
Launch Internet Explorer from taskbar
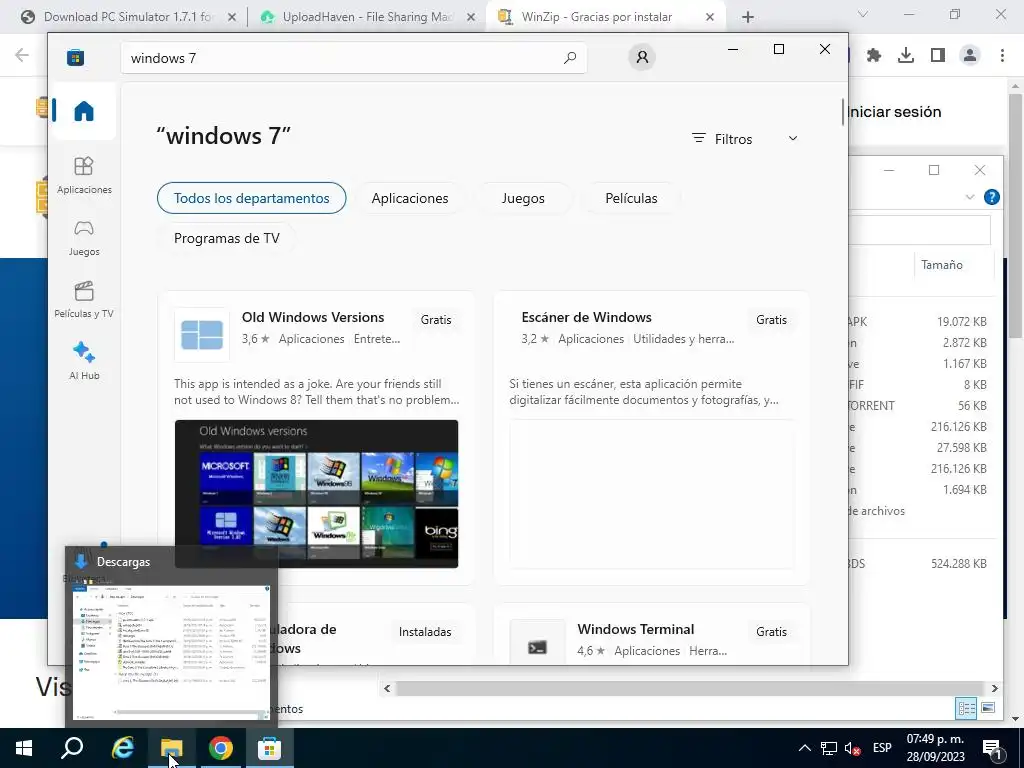(122, 748)
